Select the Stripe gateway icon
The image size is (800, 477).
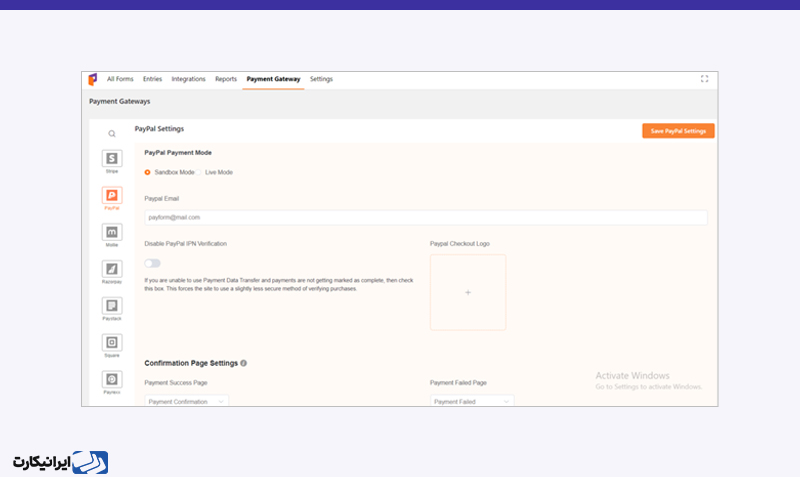[x=112, y=159]
